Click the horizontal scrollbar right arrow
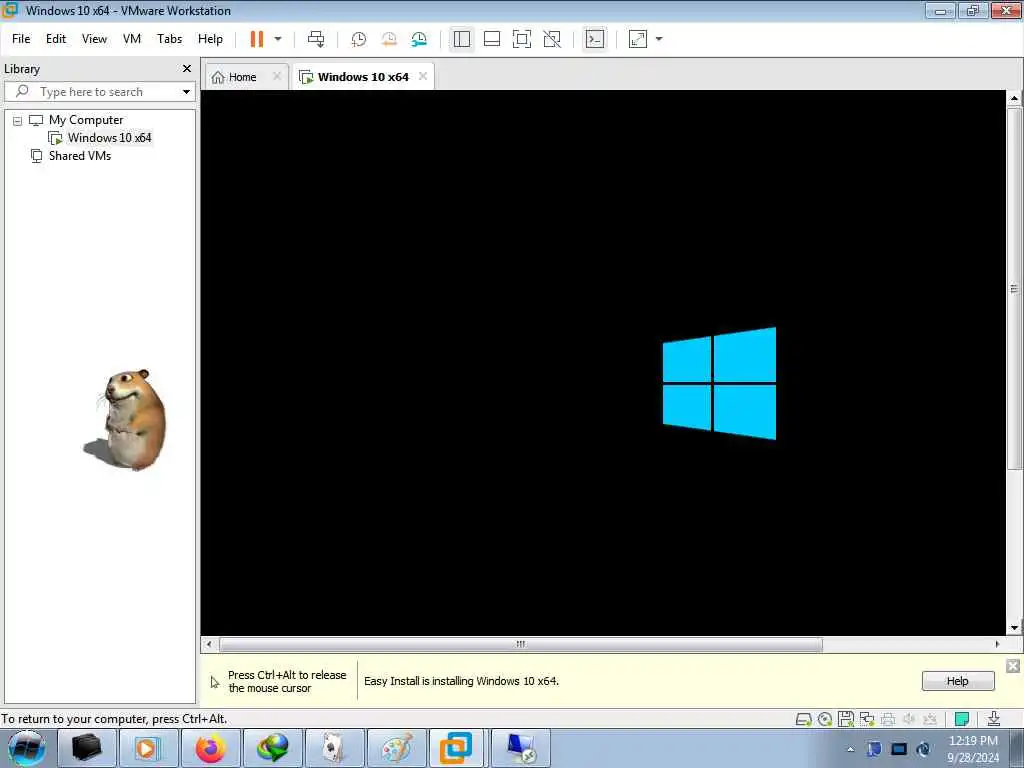1024x768 pixels. [997, 645]
